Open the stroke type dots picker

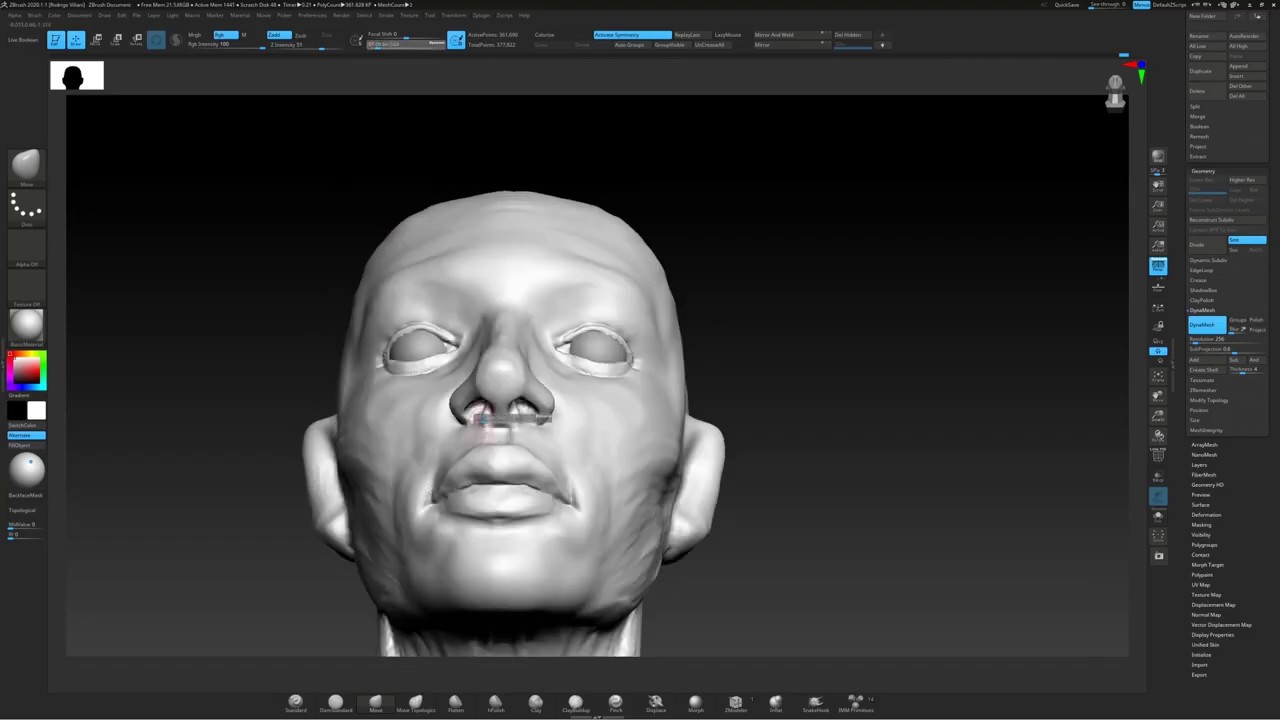click(26, 207)
